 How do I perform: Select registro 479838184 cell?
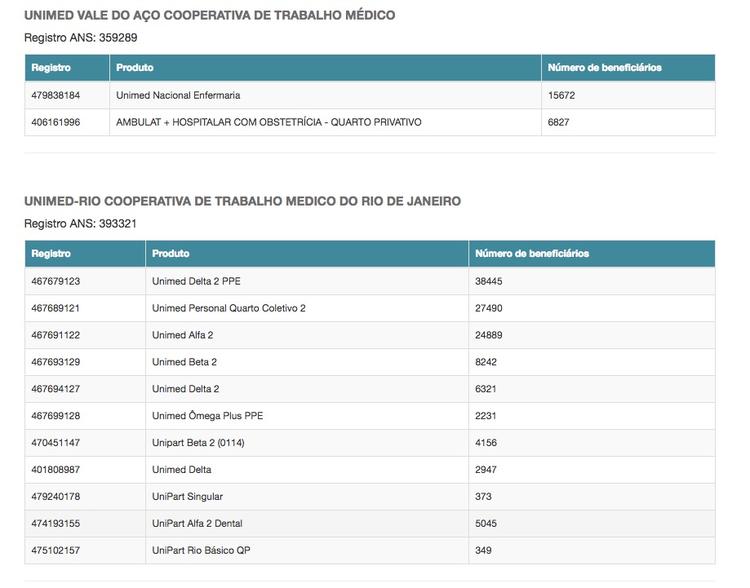pos(56,95)
